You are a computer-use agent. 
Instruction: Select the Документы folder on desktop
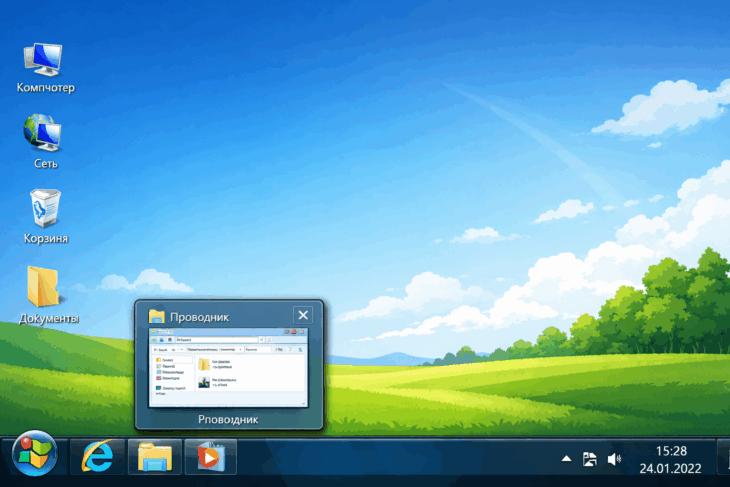tap(47, 295)
